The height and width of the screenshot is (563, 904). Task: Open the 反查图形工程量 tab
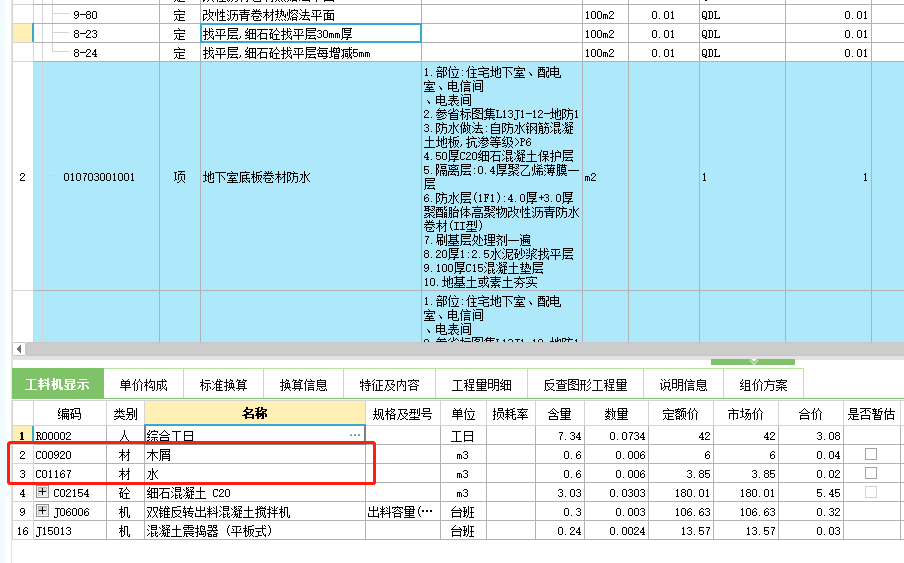(585, 384)
